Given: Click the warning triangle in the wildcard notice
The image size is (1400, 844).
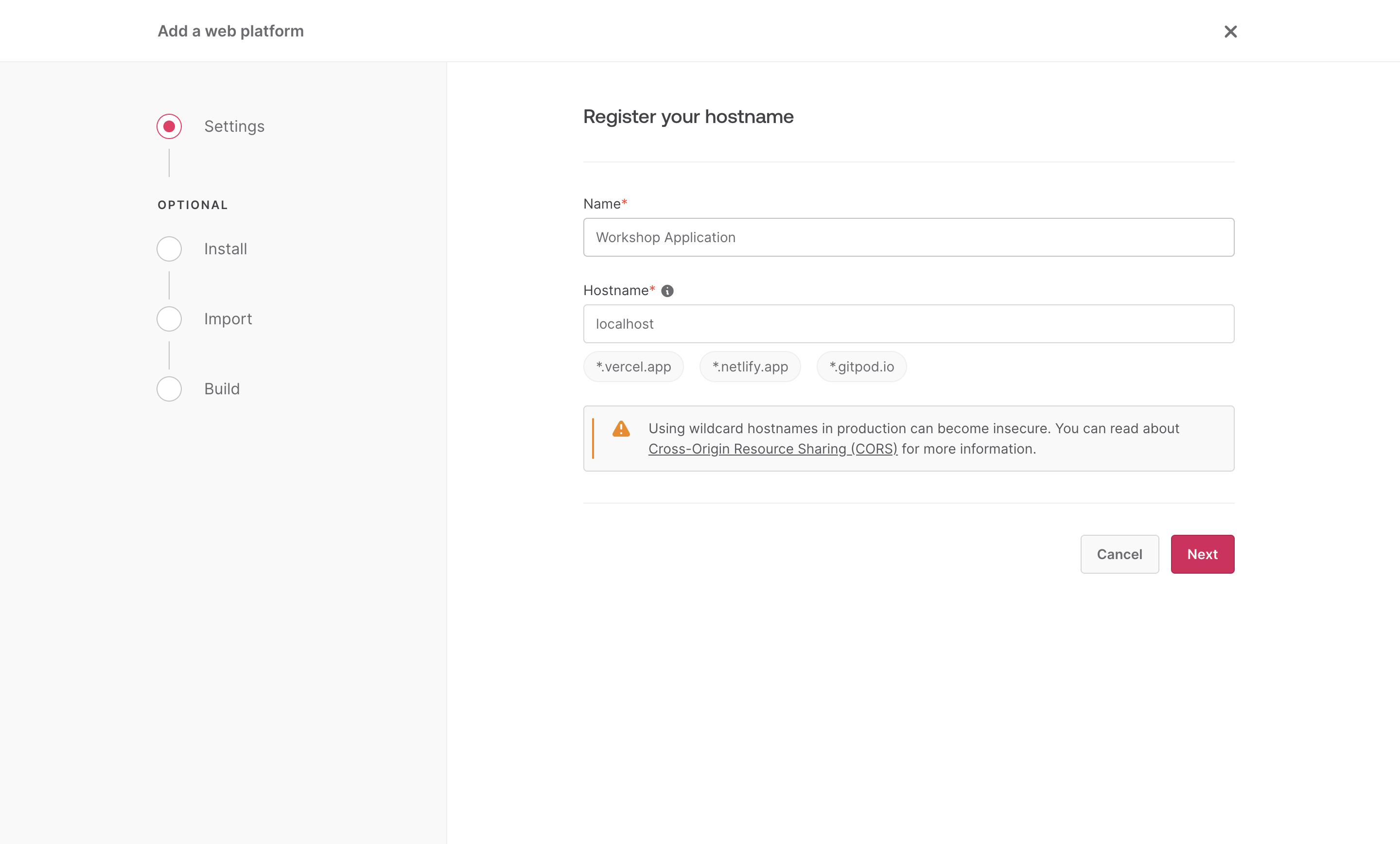Looking at the screenshot, I should pos(621,430).
